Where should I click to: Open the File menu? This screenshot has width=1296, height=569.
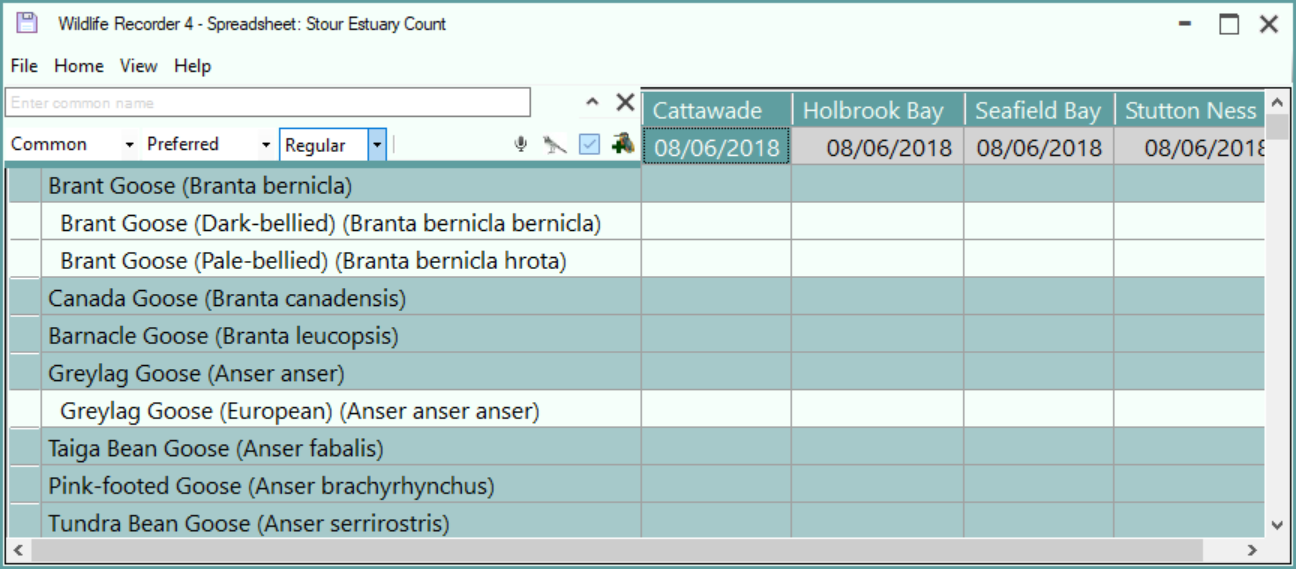(24, 66)
